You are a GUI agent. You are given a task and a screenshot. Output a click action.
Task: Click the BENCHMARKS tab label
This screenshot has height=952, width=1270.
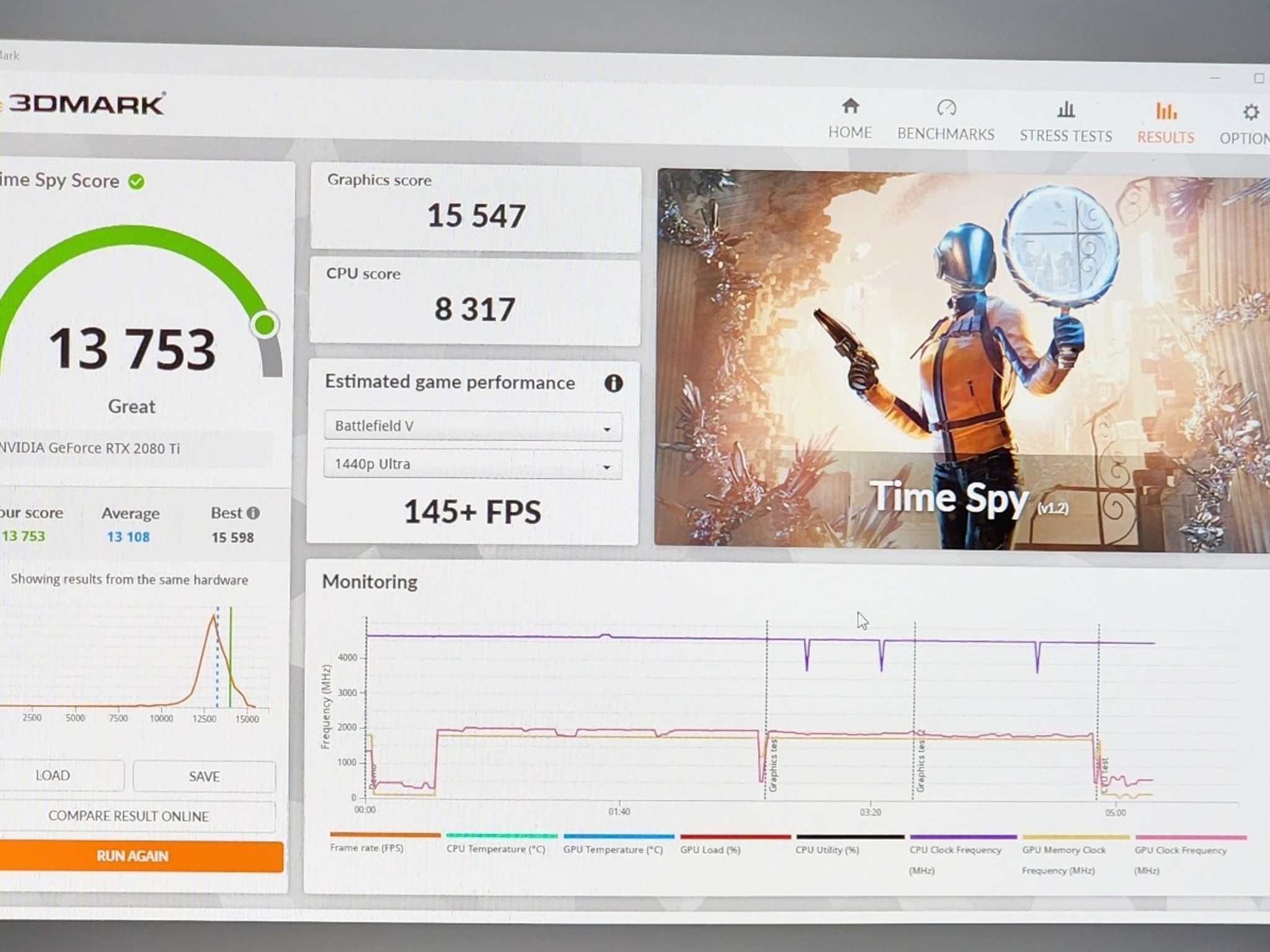(946, 134)
